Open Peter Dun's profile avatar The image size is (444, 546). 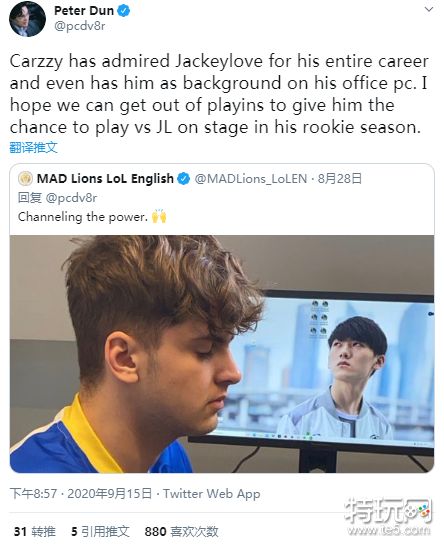click(27, 18)
